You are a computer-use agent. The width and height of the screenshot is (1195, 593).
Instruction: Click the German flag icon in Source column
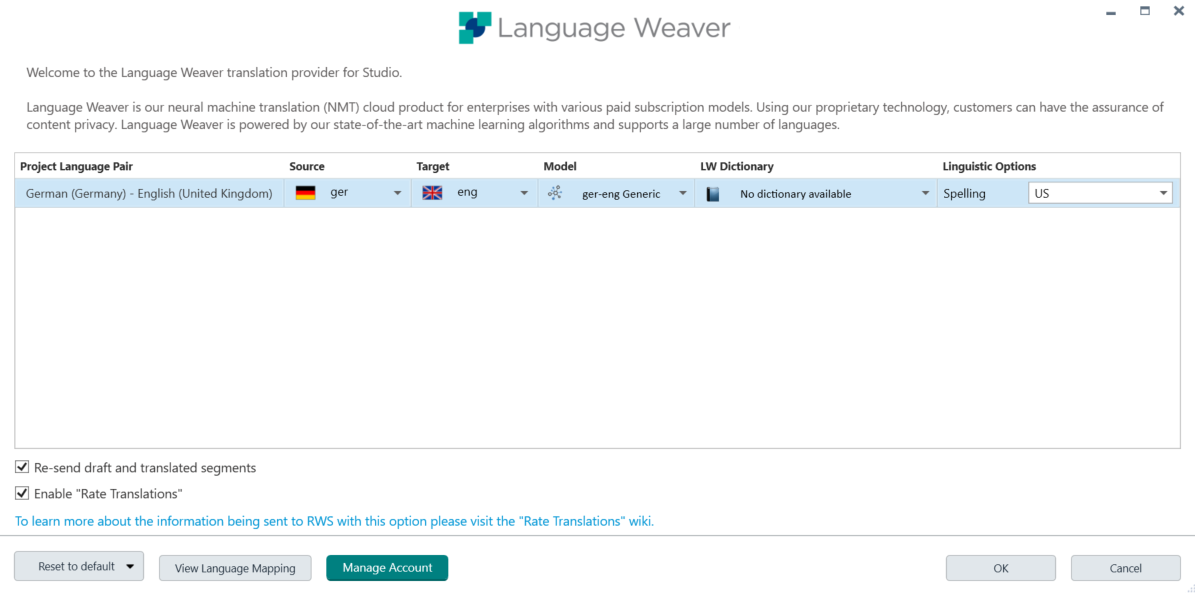point(306,193)
